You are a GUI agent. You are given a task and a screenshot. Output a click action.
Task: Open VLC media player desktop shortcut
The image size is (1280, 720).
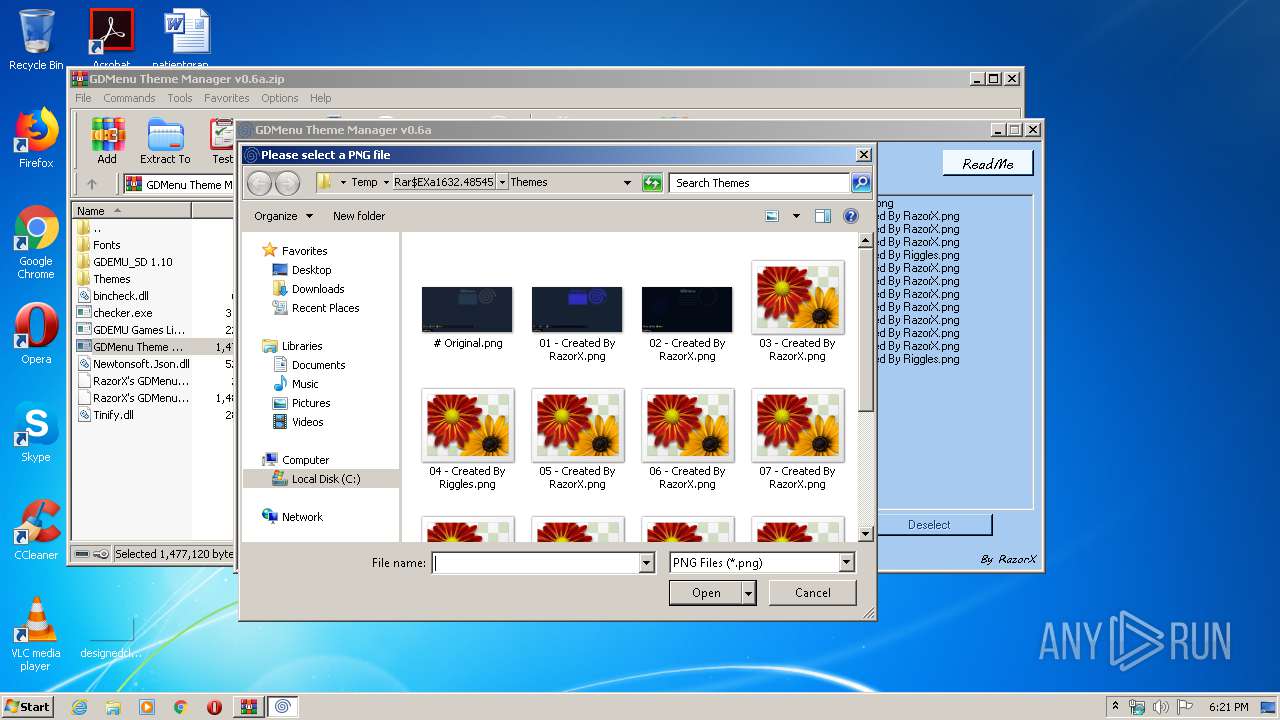(36, 634)
